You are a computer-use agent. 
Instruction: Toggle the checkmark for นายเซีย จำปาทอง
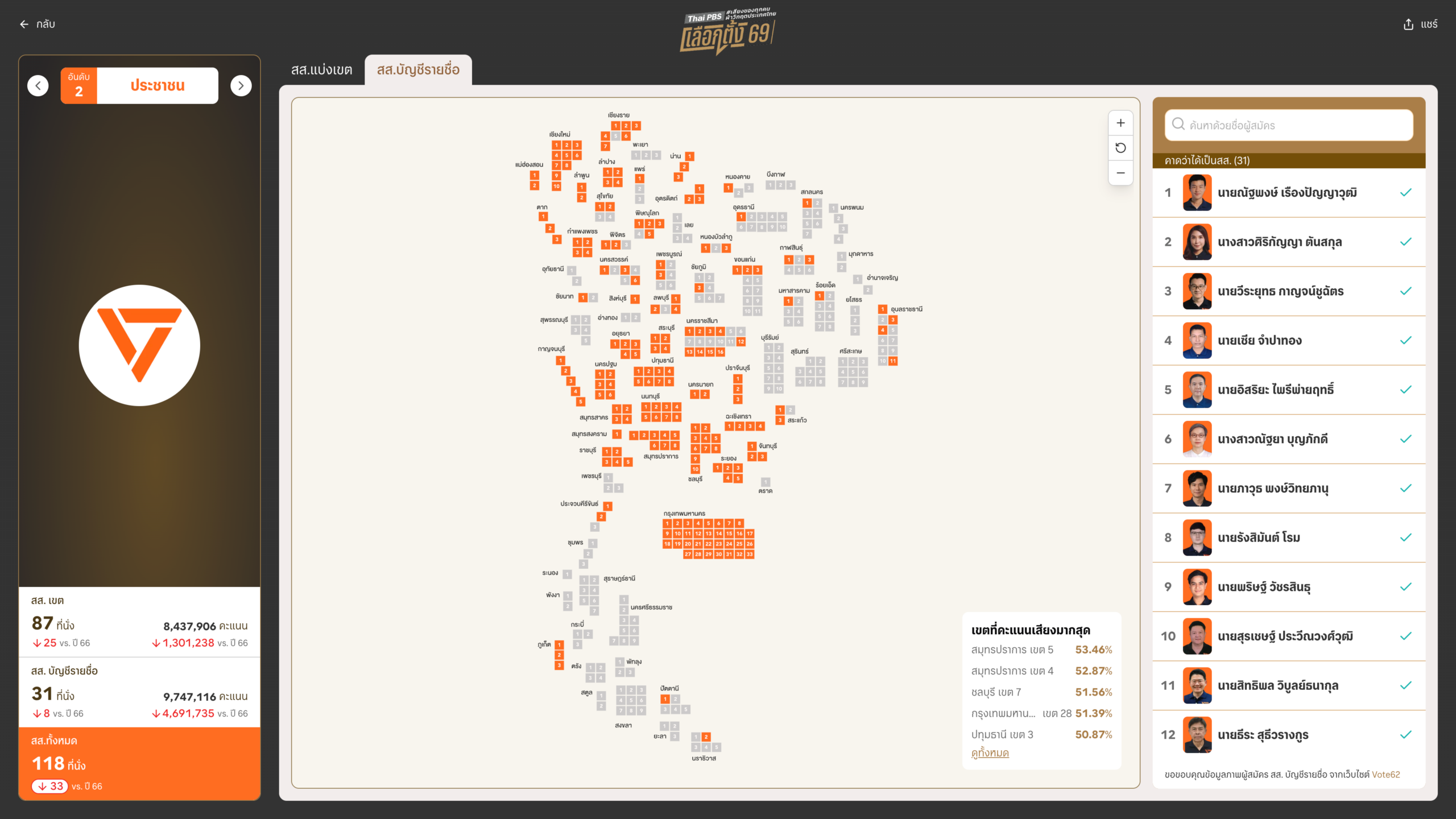(x=1406, y=341)
